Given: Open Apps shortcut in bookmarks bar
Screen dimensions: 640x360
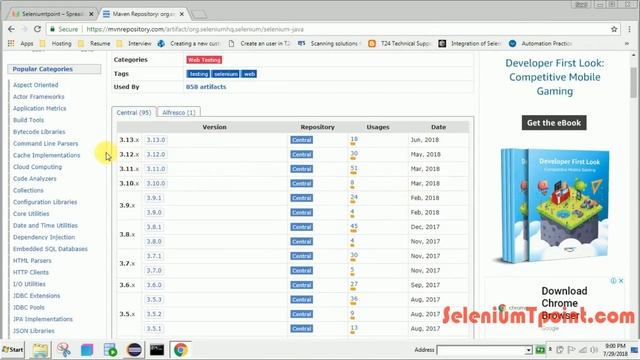Looking at the screenshot, I should 21,43.
